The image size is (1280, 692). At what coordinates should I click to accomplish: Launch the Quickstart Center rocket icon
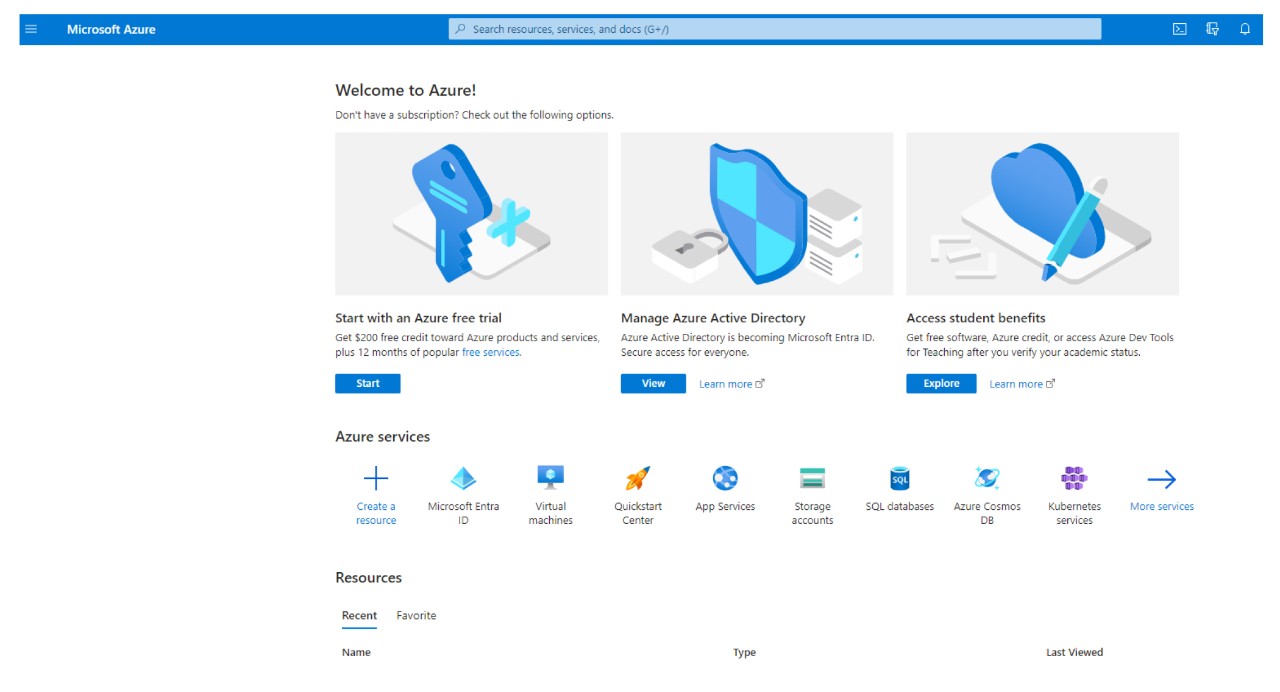pos(638,478)
